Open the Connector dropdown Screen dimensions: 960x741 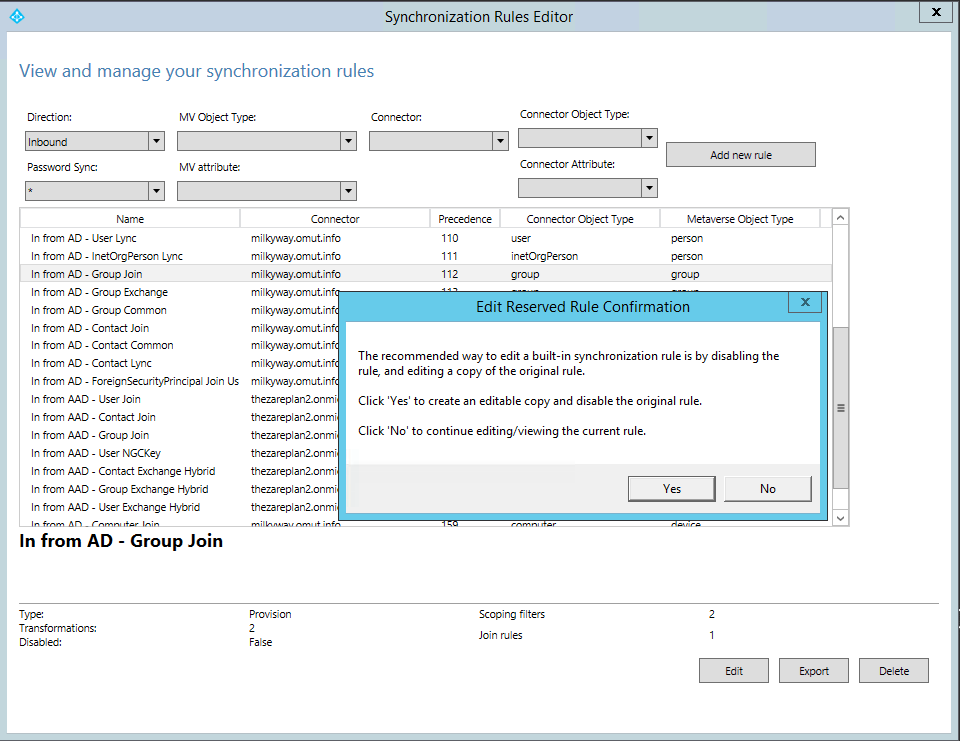tap(439, 141)
